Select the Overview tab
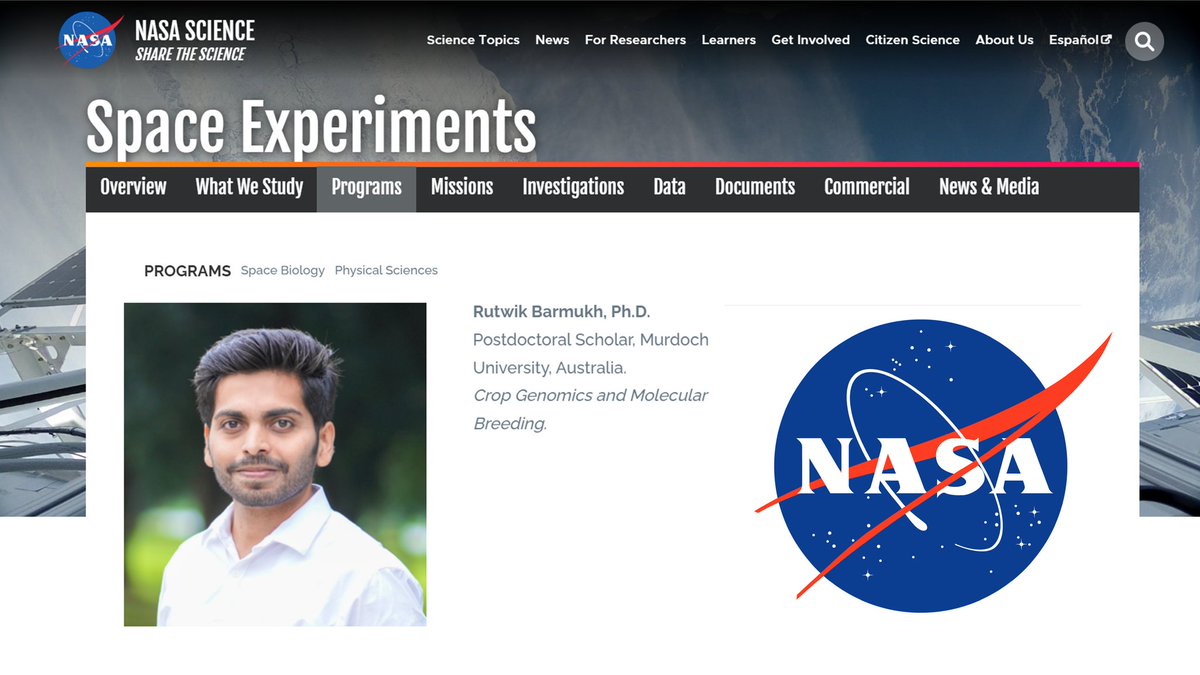Viewport: 1200px width, 675px height. point(133,187)
